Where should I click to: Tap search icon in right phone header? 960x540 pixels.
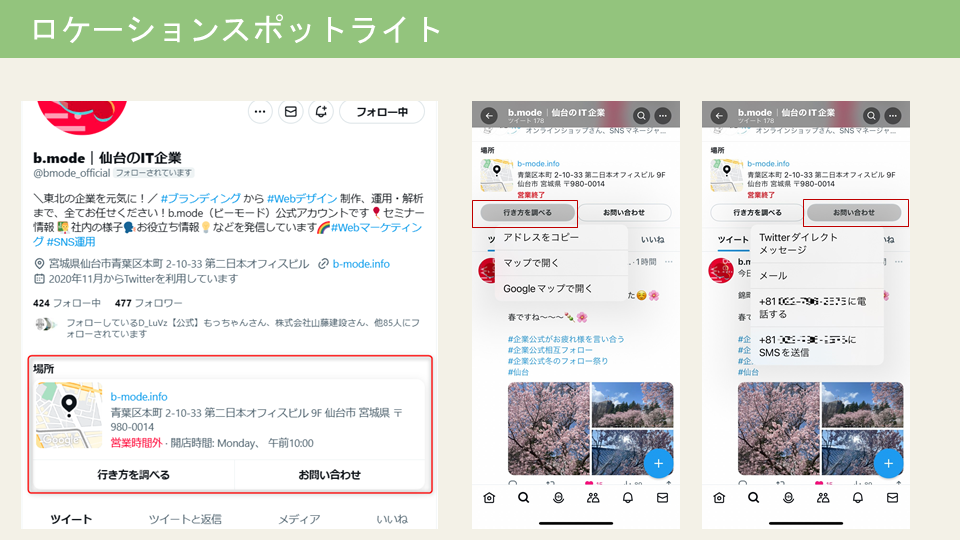(x=871, y=115)
